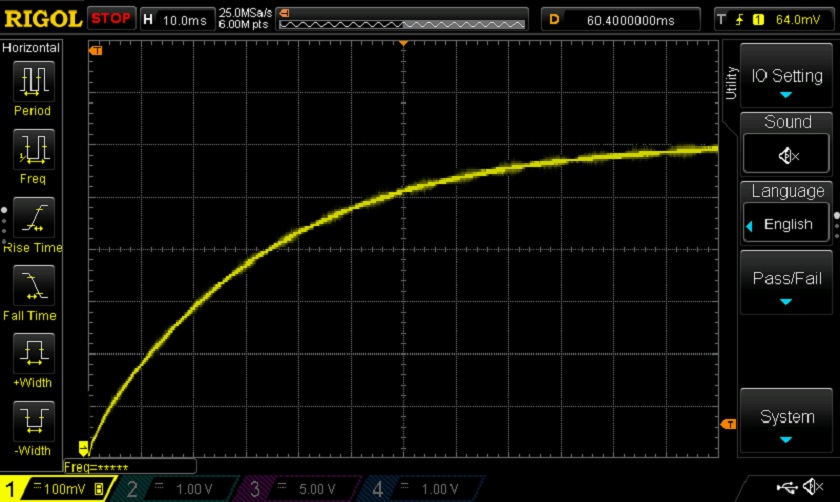Open the System menu
Viewport: 840px width, 502px height.
(x=786, y=423)
